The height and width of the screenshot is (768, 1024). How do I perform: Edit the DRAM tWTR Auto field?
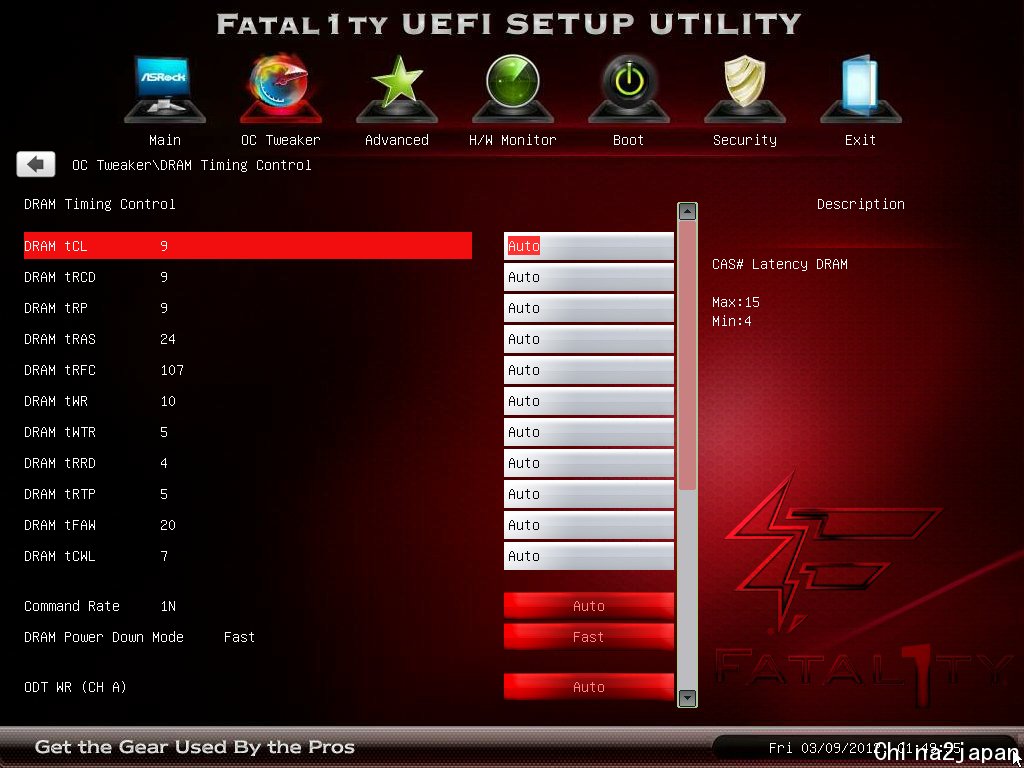588,432
